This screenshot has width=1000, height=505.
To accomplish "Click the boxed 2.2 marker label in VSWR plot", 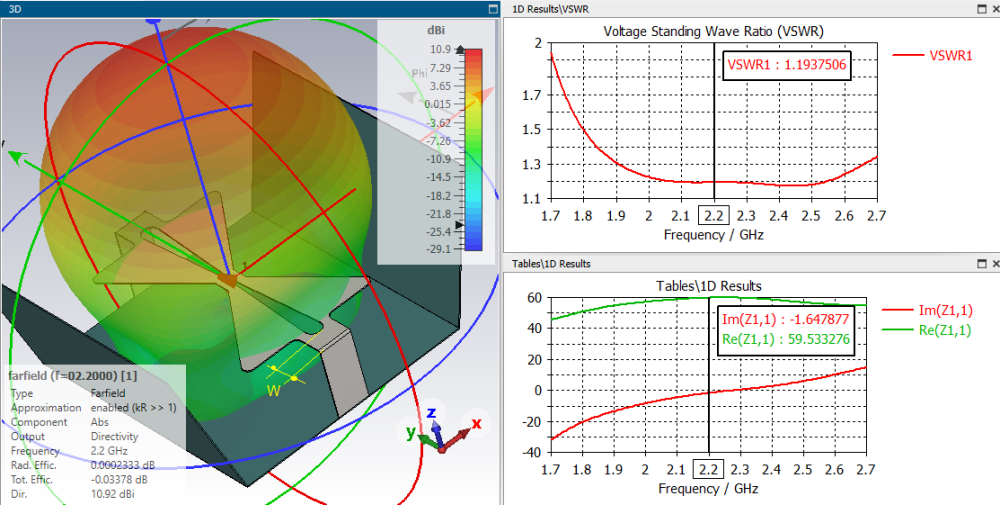I will tap(714, 216).
